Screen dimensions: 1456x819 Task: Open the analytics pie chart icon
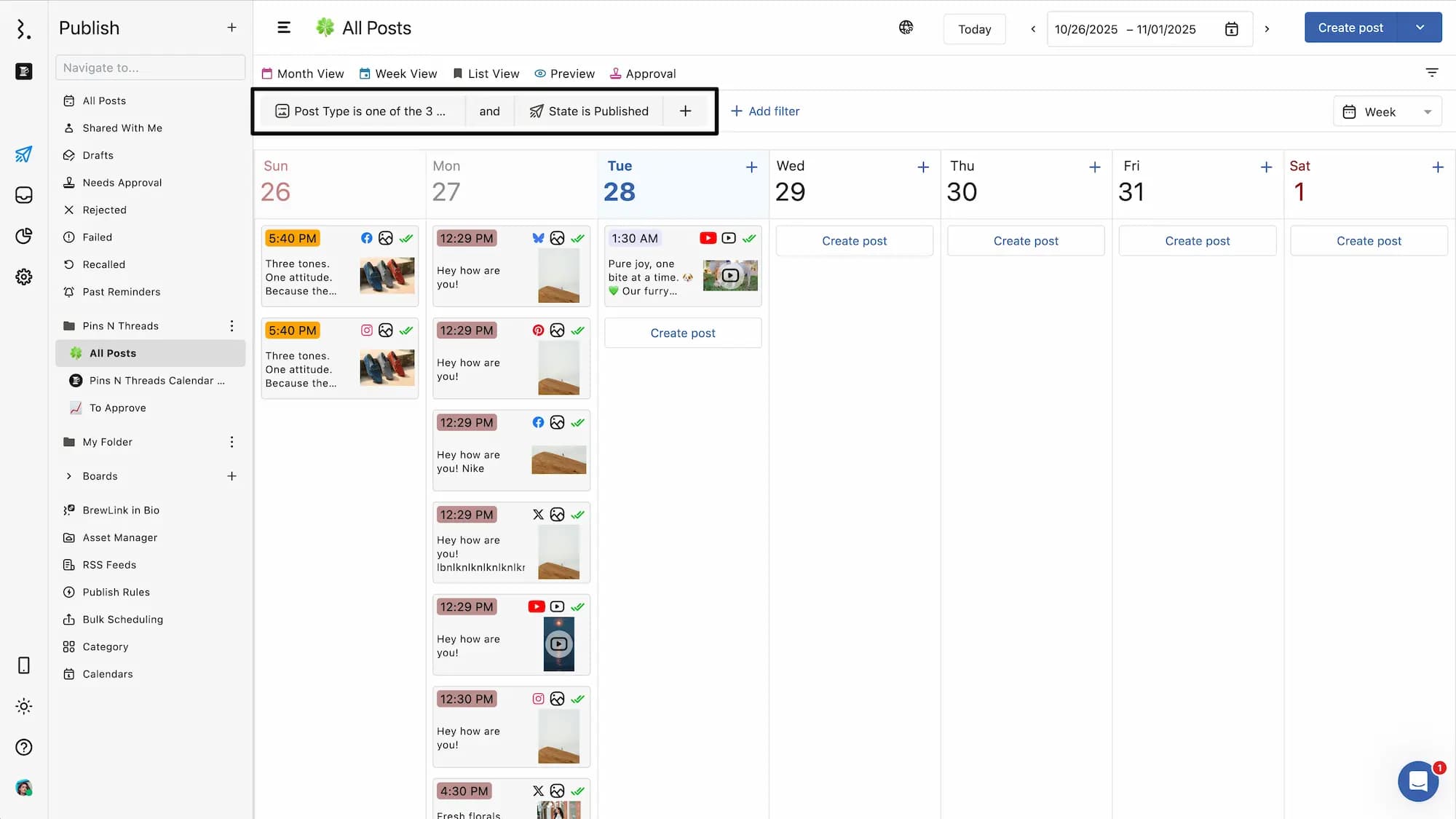point(23,236)
